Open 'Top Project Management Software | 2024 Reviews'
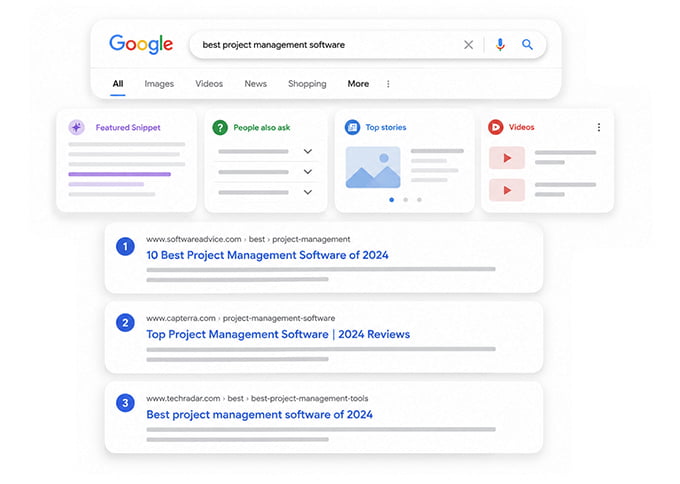This screenshot has width=680, height=484. point(278,334)
